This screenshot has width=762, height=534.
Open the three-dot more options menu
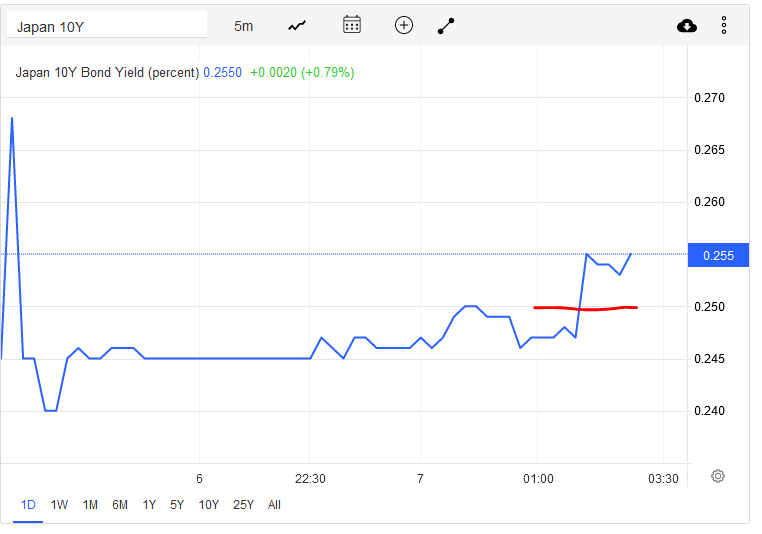[724, 25]
